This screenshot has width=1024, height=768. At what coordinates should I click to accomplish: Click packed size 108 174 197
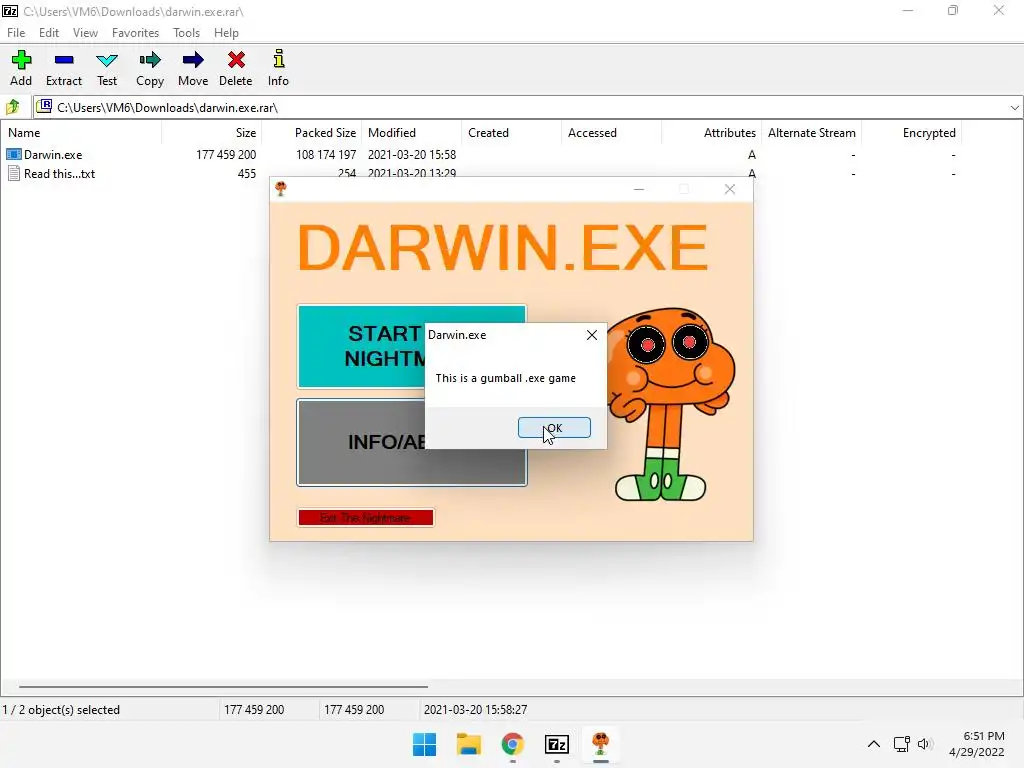(x=326, y=155)
